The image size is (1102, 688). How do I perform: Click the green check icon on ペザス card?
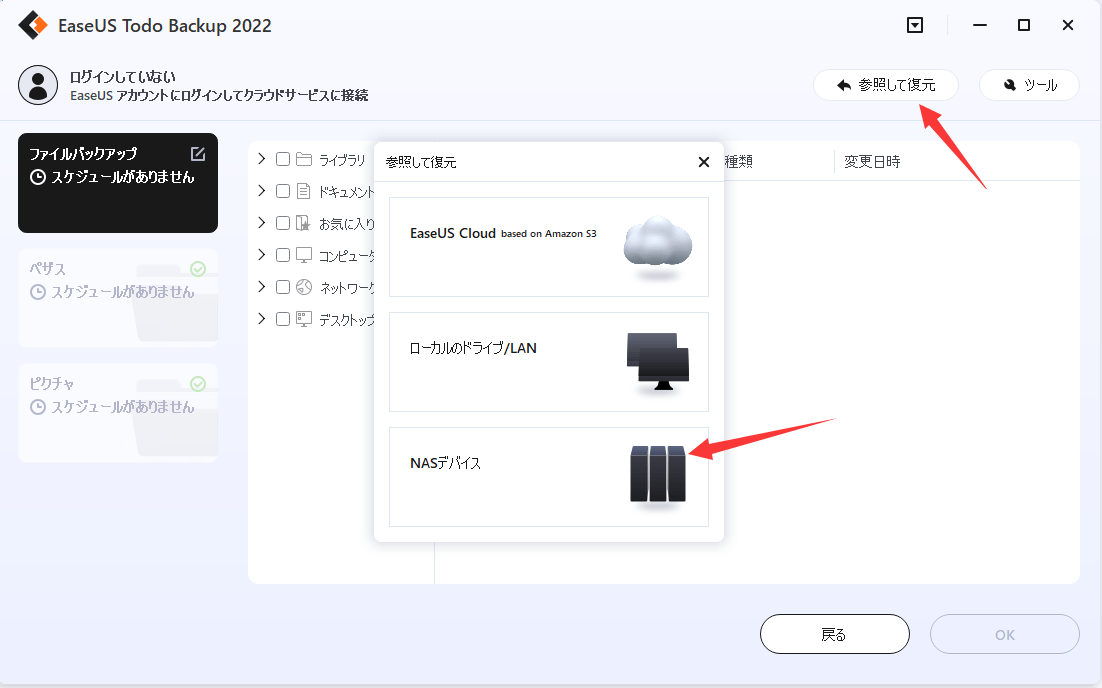[198, 268]
